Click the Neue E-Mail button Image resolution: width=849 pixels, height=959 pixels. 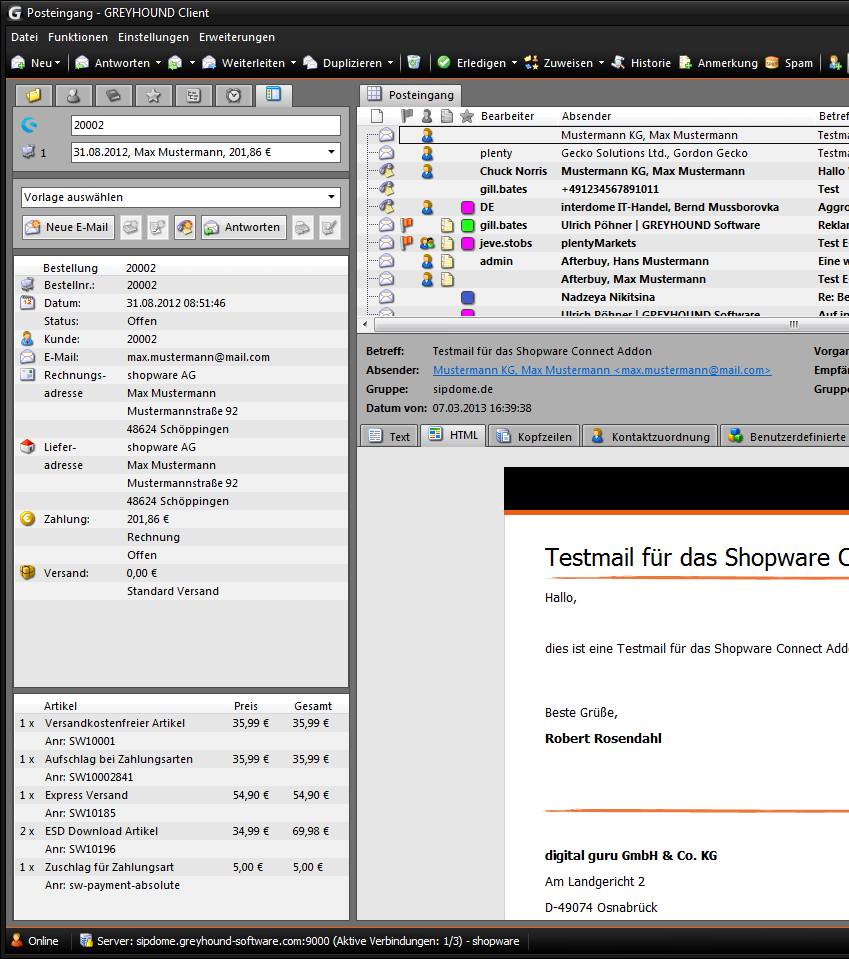(68, 228)
